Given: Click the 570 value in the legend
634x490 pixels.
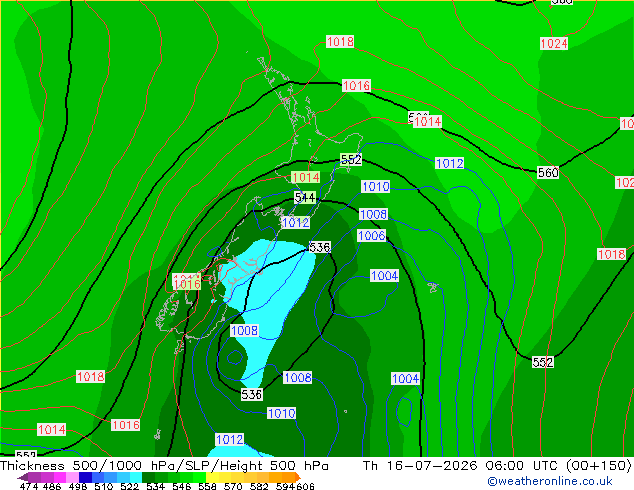Looking at the screenshot, I should (232, 486).
